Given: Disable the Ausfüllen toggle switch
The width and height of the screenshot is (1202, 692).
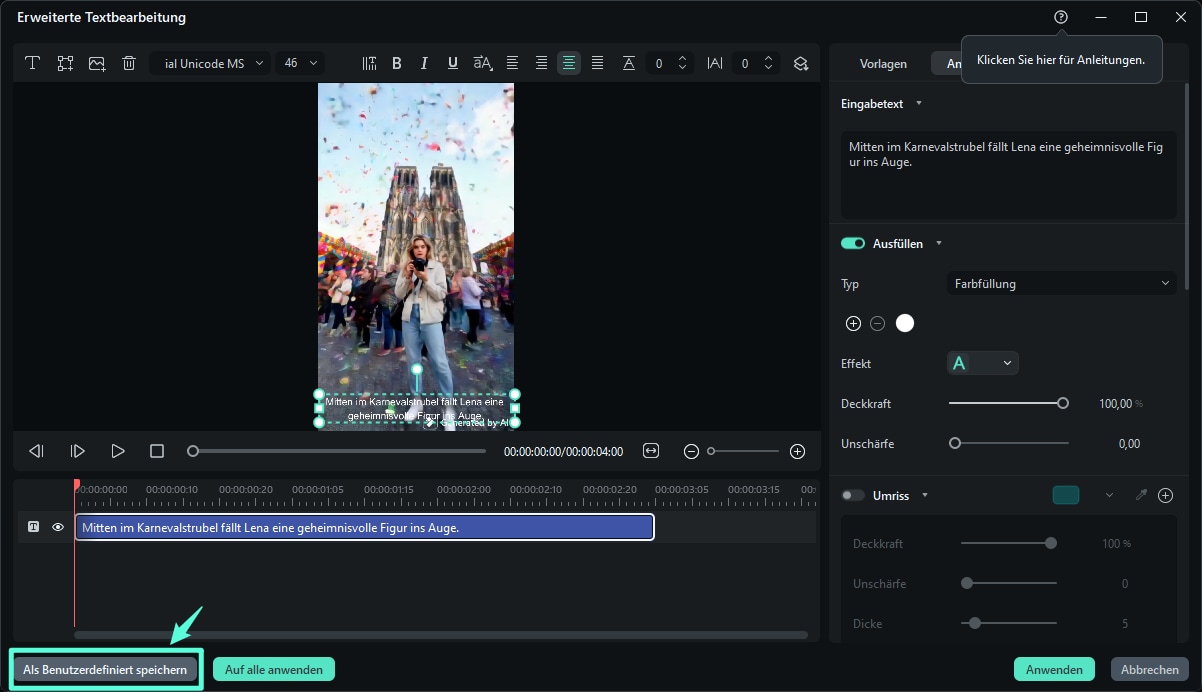Looking at the screenshot, I should click(853, 243).
